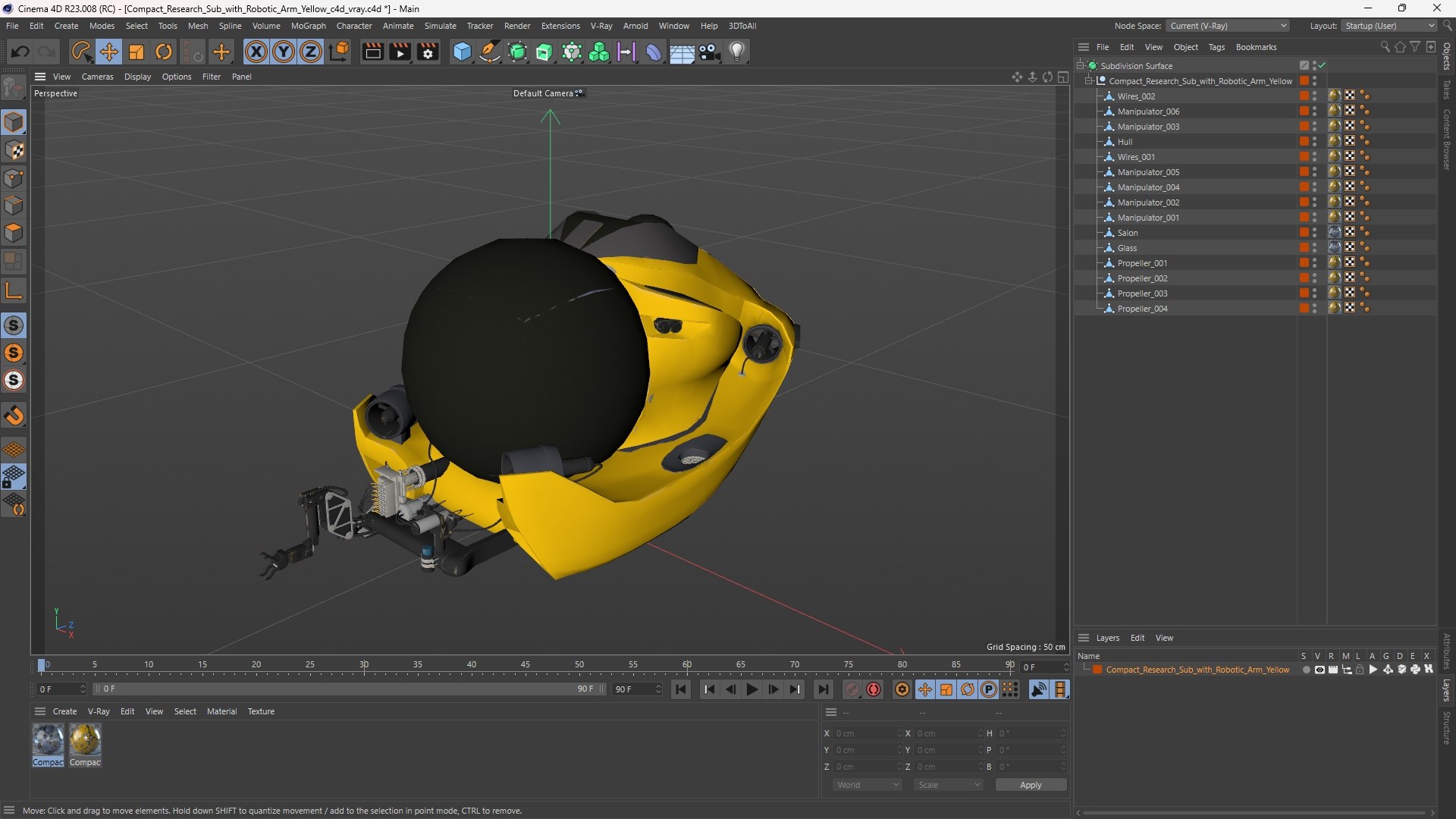The width and height of the screenshot is (1456, 819).
Task: Click the Undo arrow icon
Action: [20, 52]
